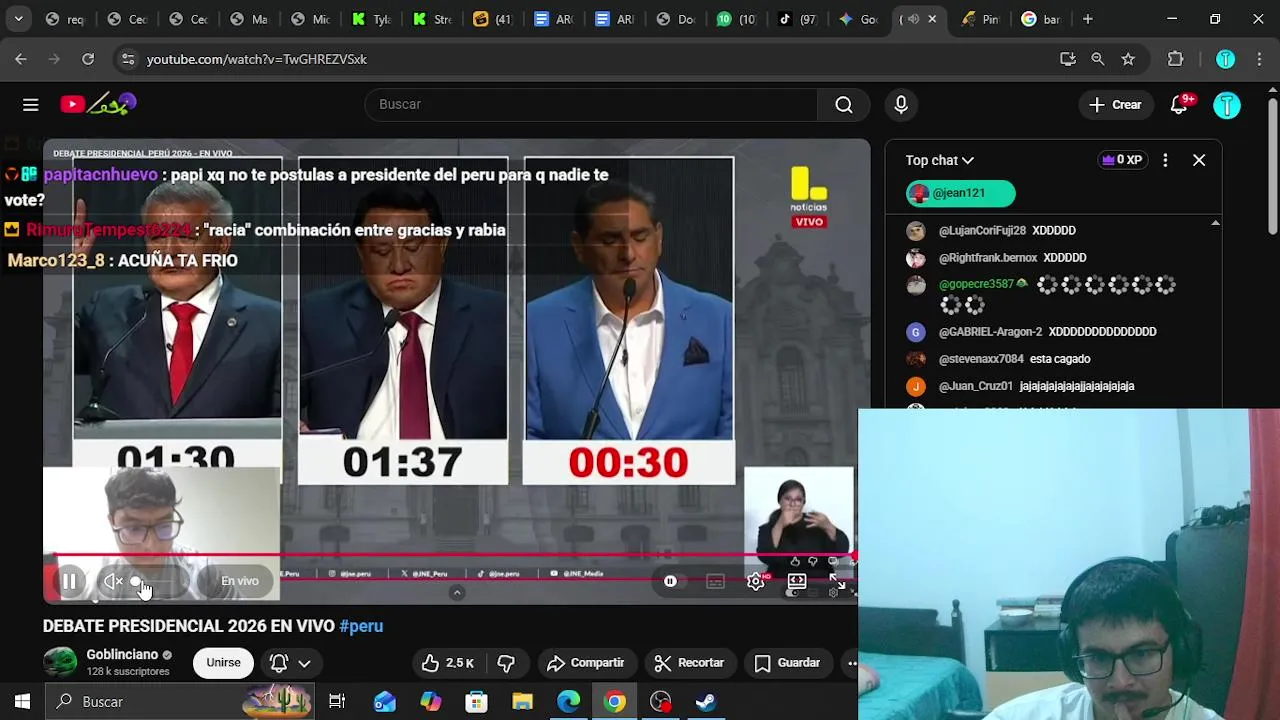This screenshot has width=1280, height=720.
Task: Like the video with 2,5 K likes
Action: [447, 663]
